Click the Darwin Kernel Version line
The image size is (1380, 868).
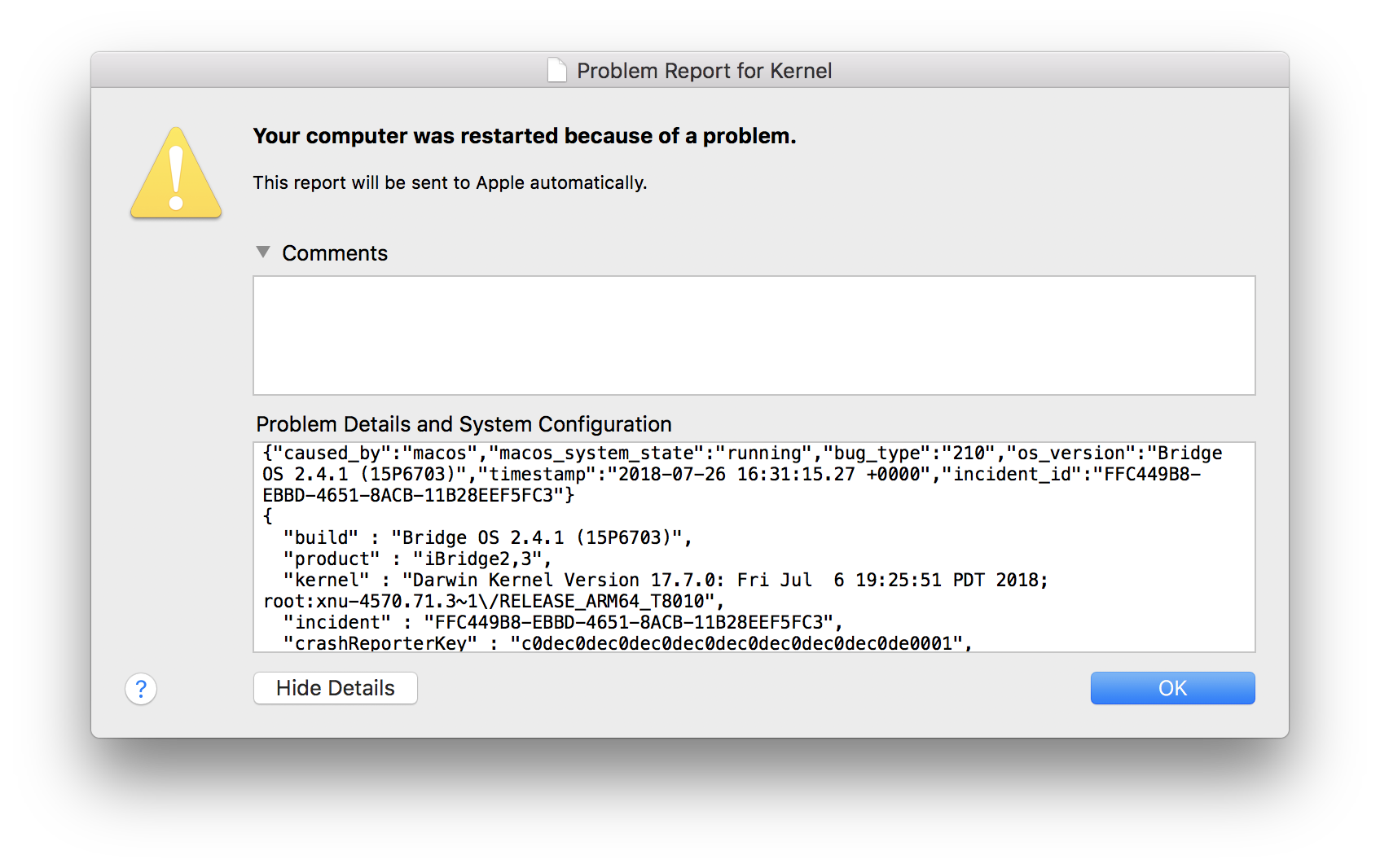[x=666, y=580]
